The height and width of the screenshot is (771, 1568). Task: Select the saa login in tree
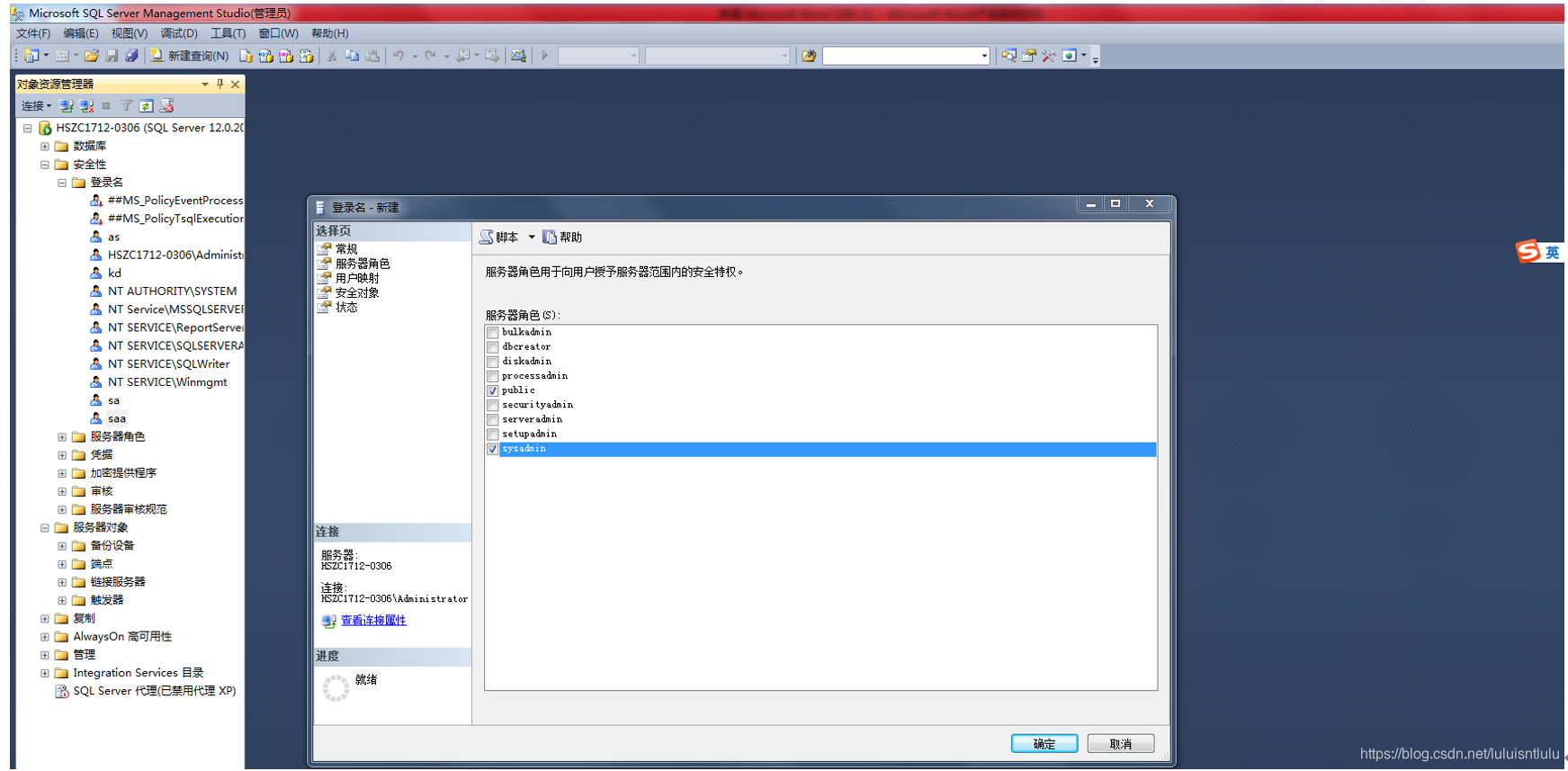(x=117, y=418)
